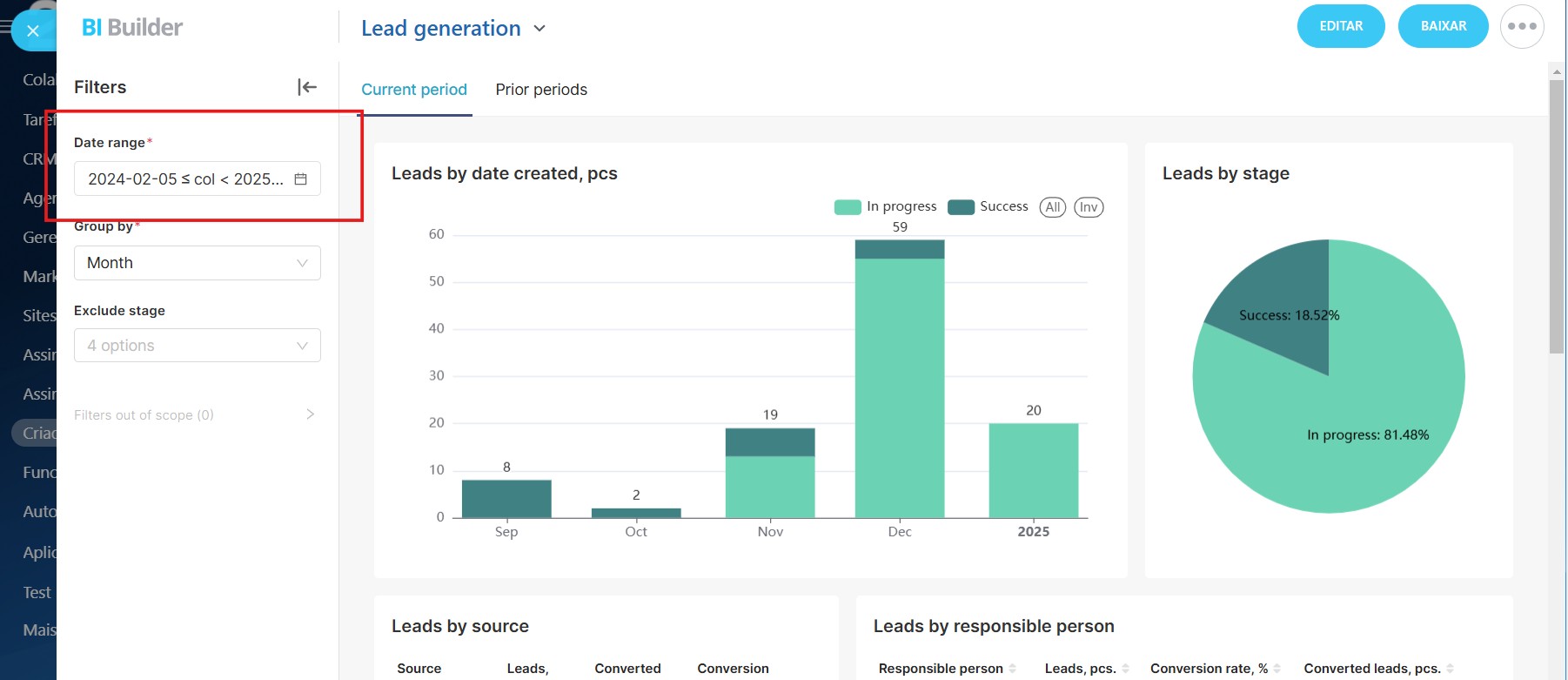Sort by Conversion rate, % column arrows
1568x680 pixels.
click(1277, 669)
